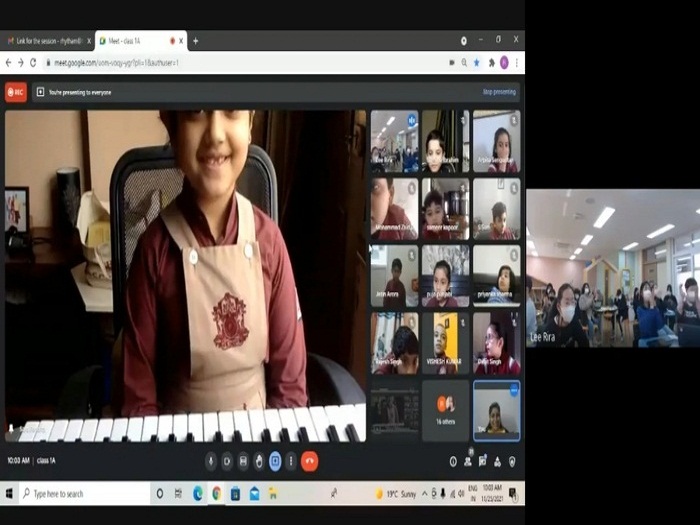Click the ENG IN language indicator
This screenshot has width=700, height=525.
click(472, 493)
